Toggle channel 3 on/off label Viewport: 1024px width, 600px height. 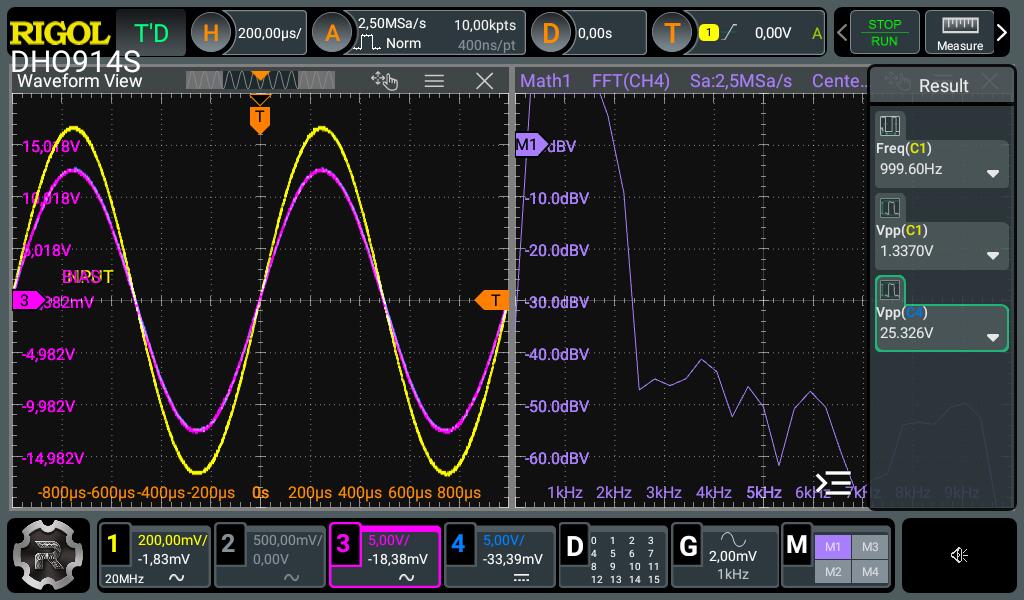pos(344,543)
